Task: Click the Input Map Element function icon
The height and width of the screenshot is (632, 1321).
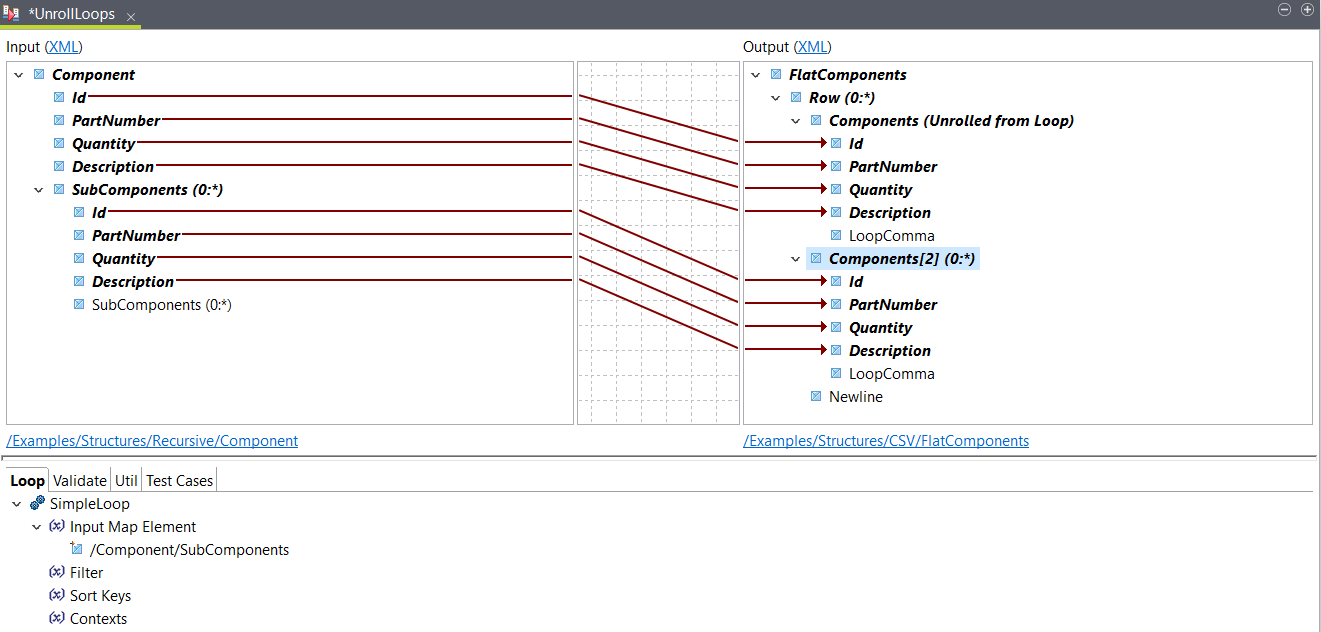Action: click(x=57, y=526)
